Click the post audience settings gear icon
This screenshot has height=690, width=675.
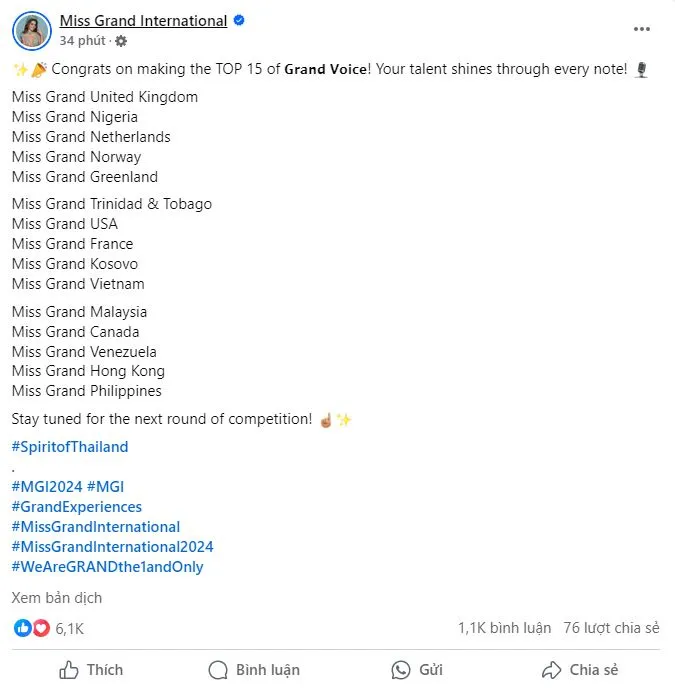pyautogui.click(x=121, y=41)
